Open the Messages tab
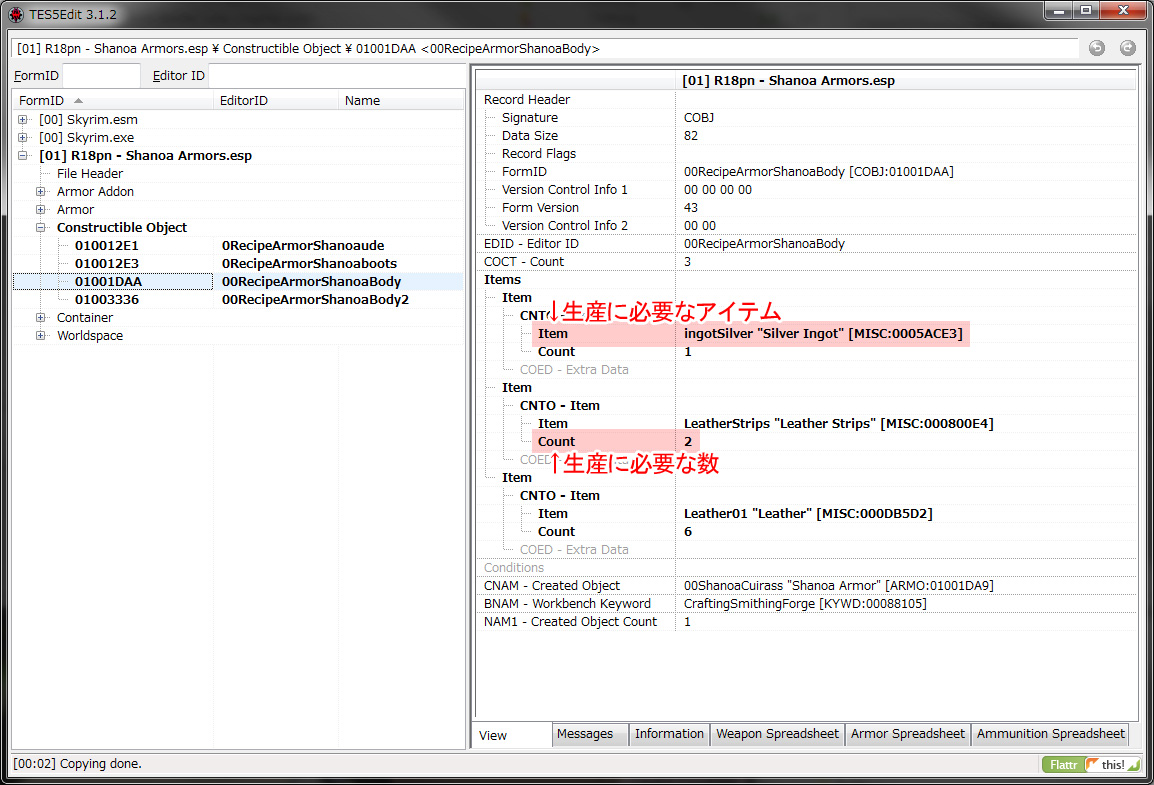Screen dimensions: 1154x785 coord(590,734)
